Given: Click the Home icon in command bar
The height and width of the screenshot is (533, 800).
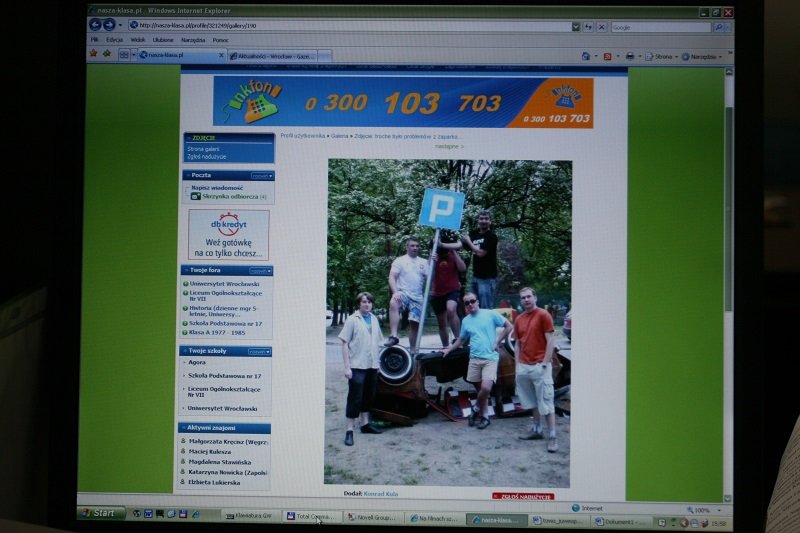Looking at the screenshot, I should pyautogui.click(x=586, y=56).
